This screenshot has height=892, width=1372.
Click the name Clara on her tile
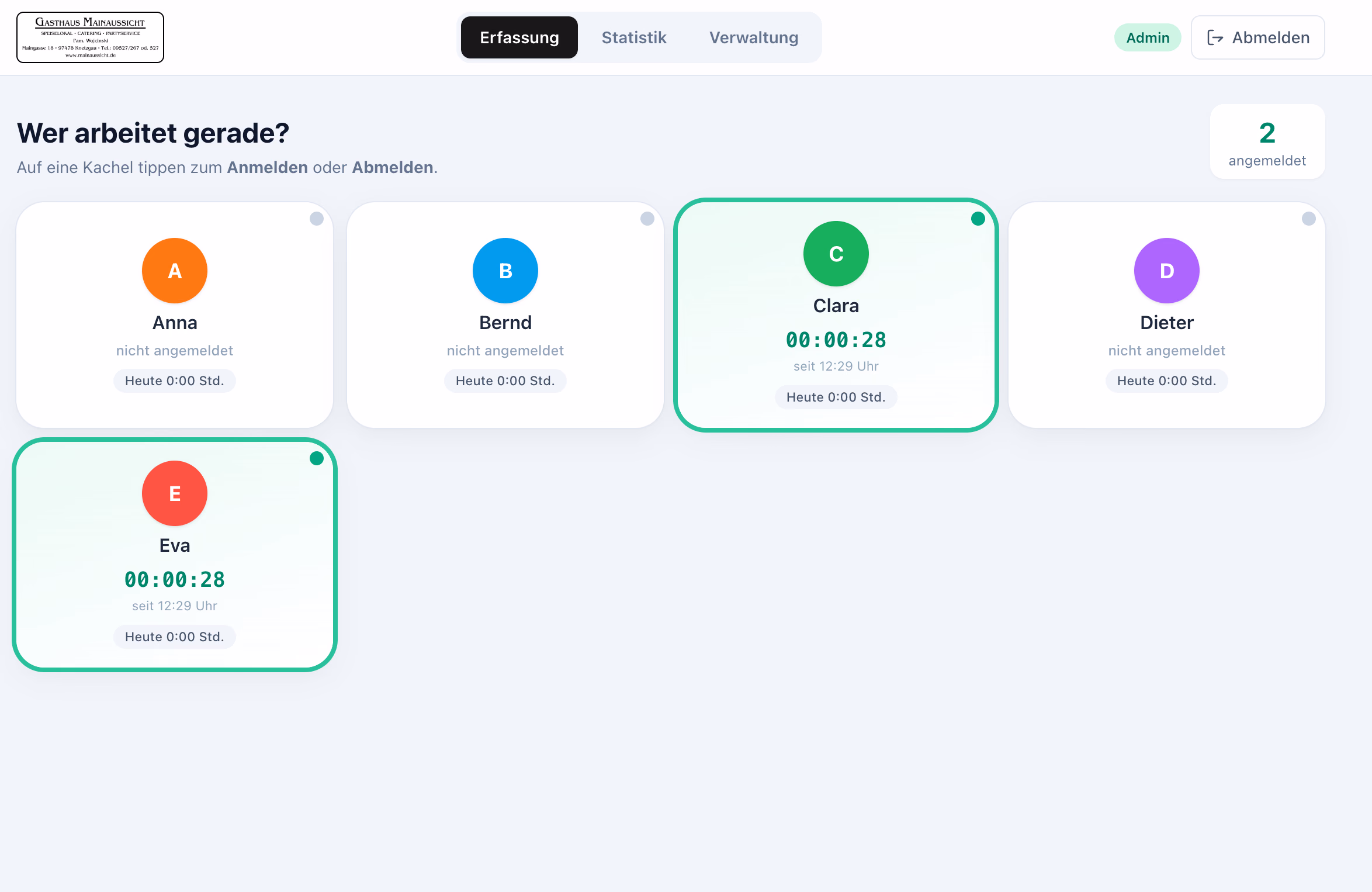click(836, 306)
